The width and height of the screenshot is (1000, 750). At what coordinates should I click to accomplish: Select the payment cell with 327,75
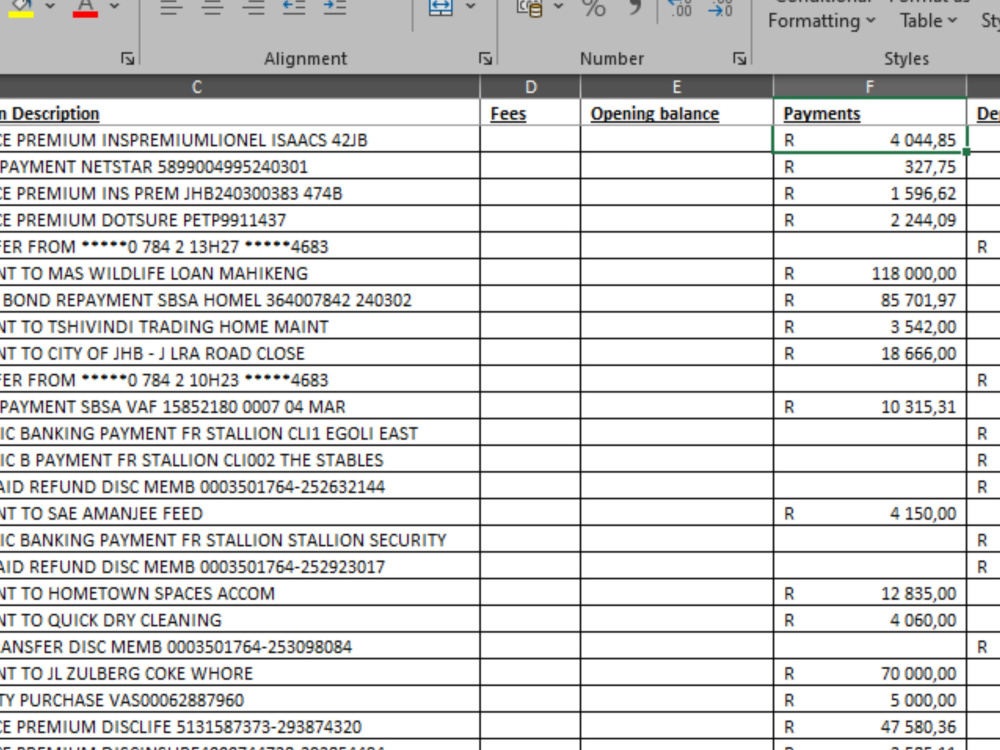coord(870,166)
